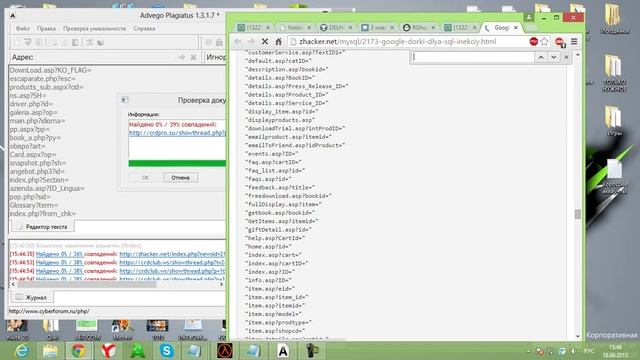Image resolution: width=640 pixels, height=360 pixels.
Task: Open the Chrome hamburger menu
Action: click(x=574, y=42)
